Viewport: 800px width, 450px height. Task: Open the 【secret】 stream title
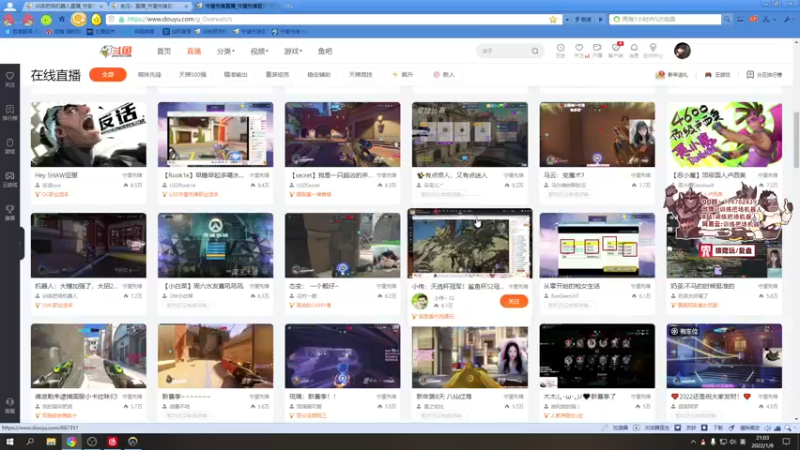coord(331,175)
